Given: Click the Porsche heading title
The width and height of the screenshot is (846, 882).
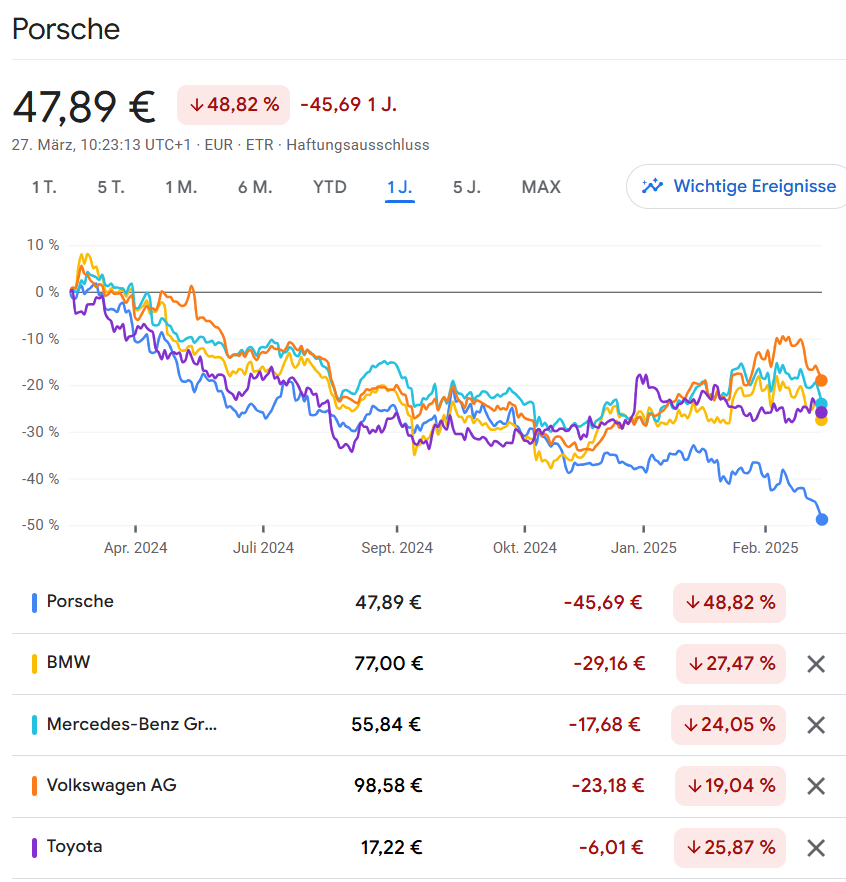Looking at the screenshot, I should [x=66, y=29].
